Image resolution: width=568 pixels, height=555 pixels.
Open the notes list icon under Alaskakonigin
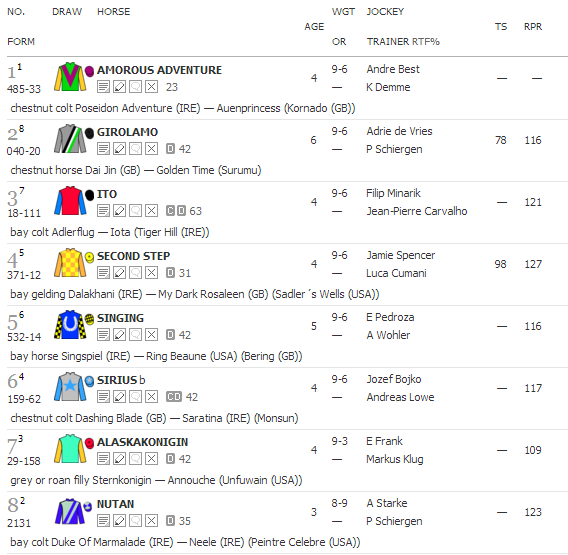coord(103,459)
